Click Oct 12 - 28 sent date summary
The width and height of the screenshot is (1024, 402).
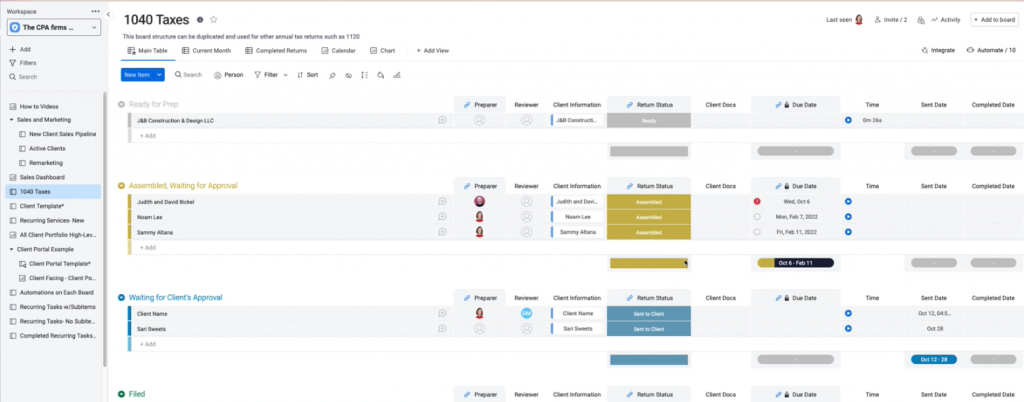coord(934,360)
